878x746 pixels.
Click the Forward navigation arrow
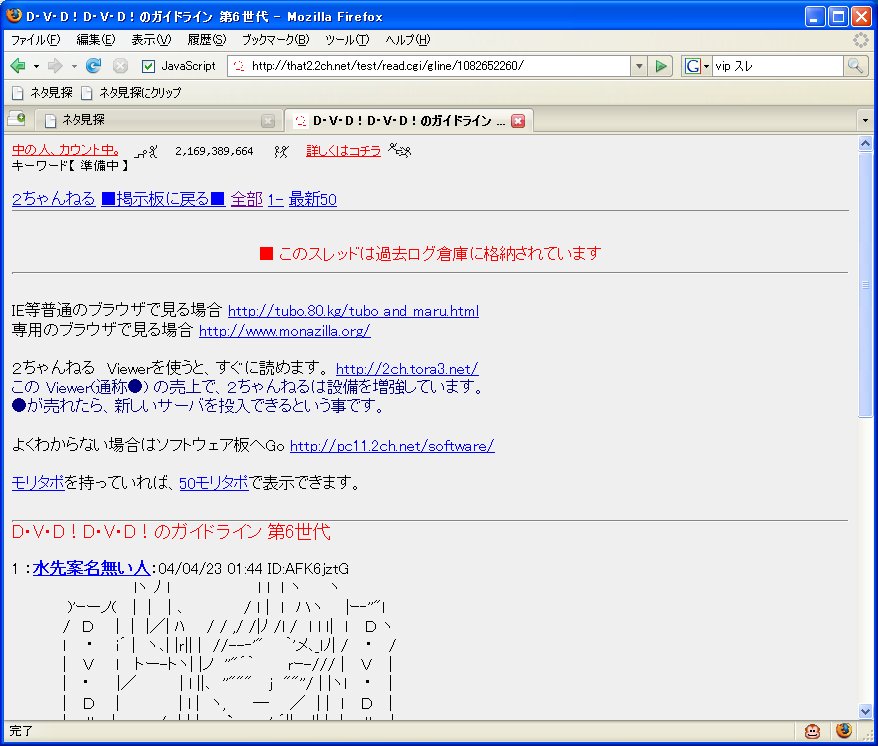(55, 66)
